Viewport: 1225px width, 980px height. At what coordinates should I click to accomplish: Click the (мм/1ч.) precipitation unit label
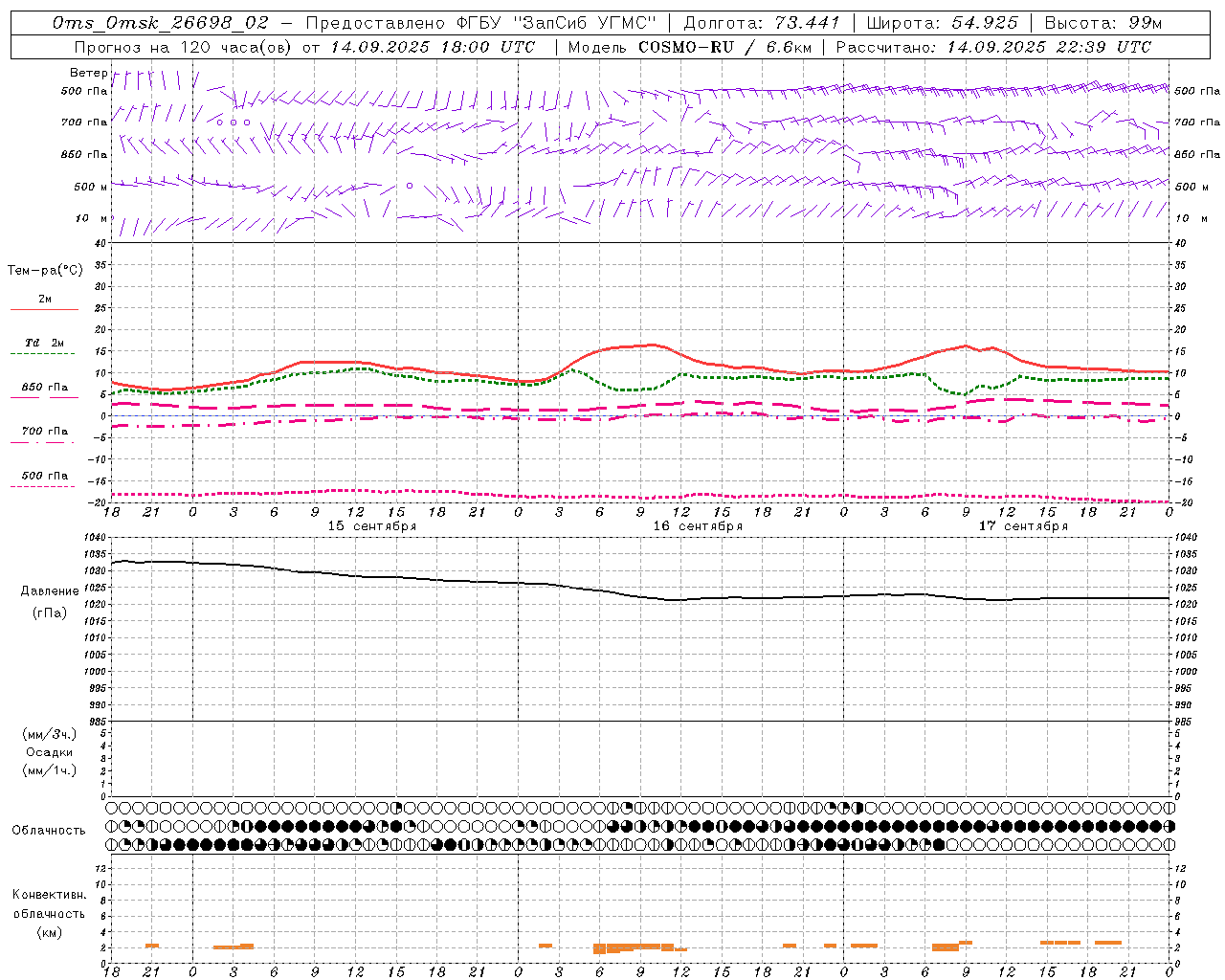point(50,770)
